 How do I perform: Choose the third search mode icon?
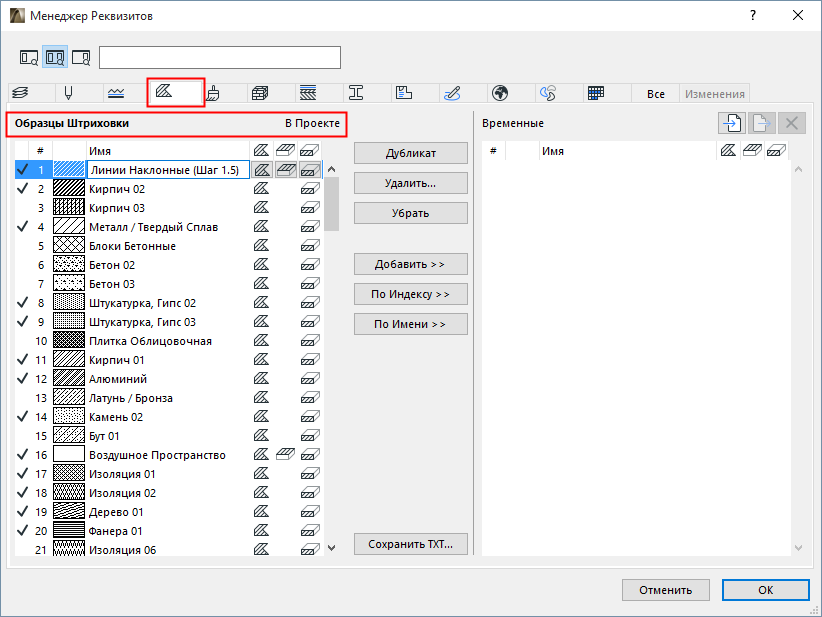point(81,57)
